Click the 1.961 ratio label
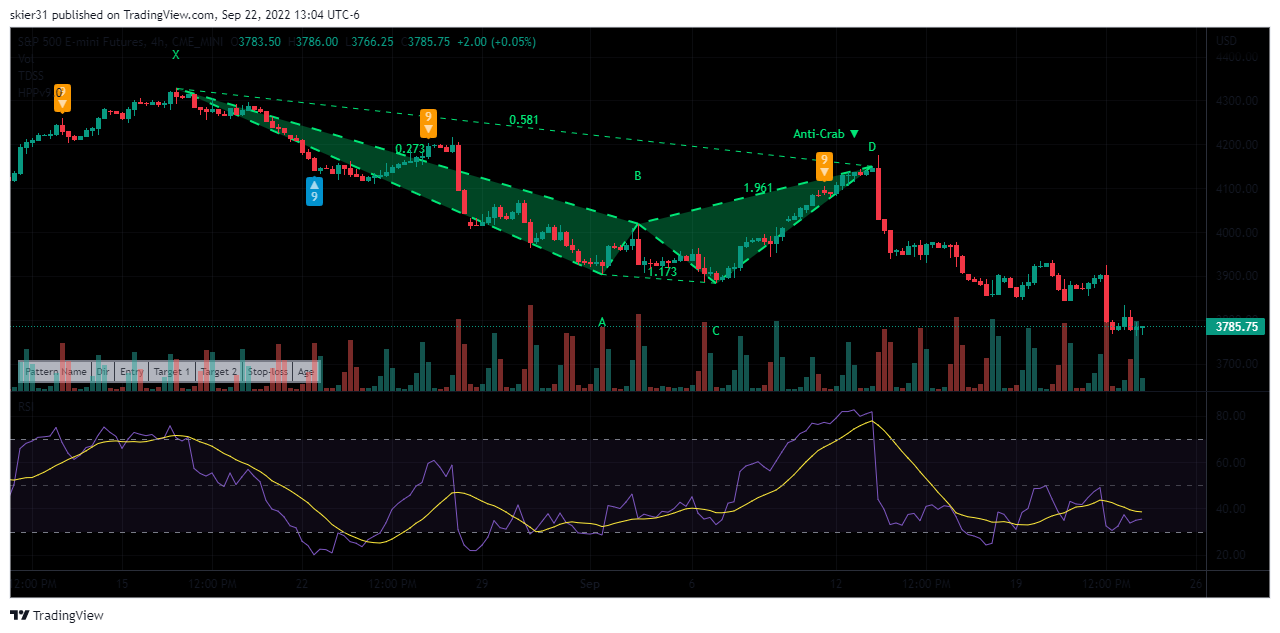Viewport: 1280px width, 633px height. click(758, 188)
